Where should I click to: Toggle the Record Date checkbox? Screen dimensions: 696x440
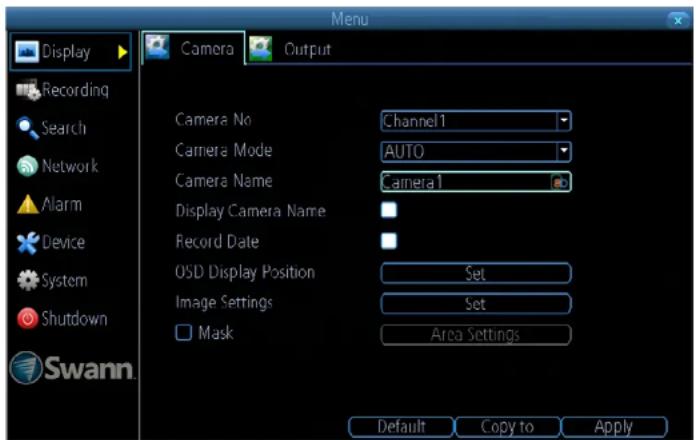tap(389, 241)
